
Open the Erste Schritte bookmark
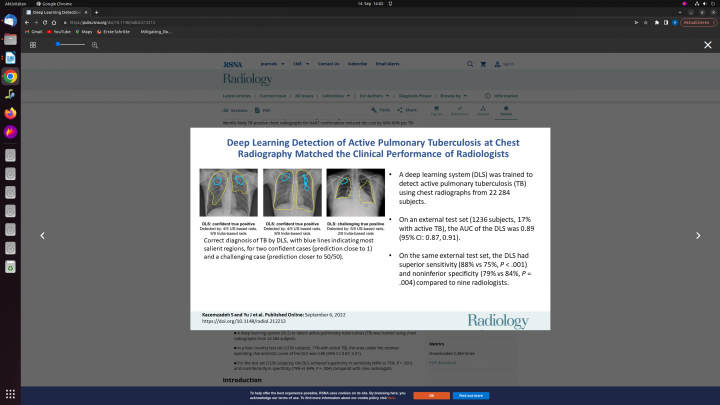pos(113,32)
